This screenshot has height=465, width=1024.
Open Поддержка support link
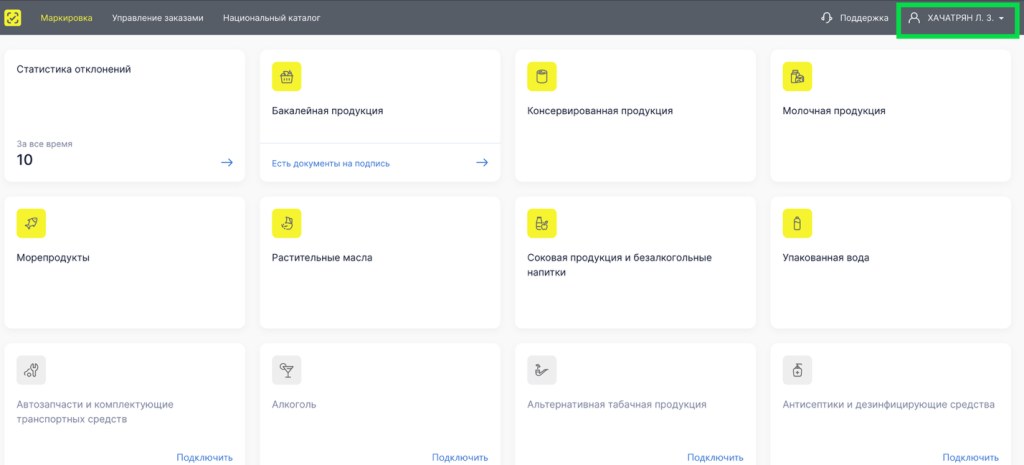(x=855, y=18)
